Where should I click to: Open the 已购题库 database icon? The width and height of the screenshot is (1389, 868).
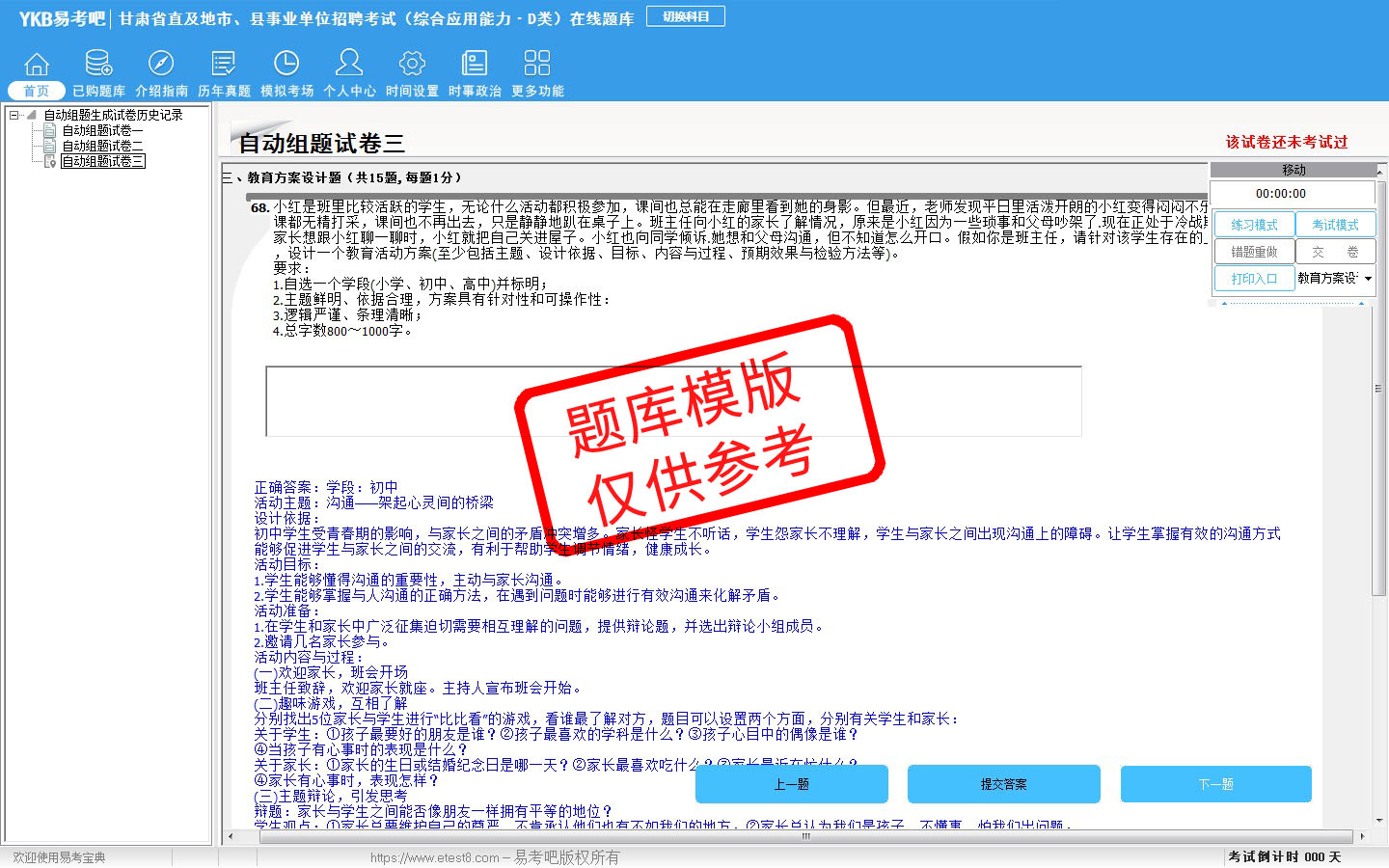pyautogui.click(x=98, y=65)
